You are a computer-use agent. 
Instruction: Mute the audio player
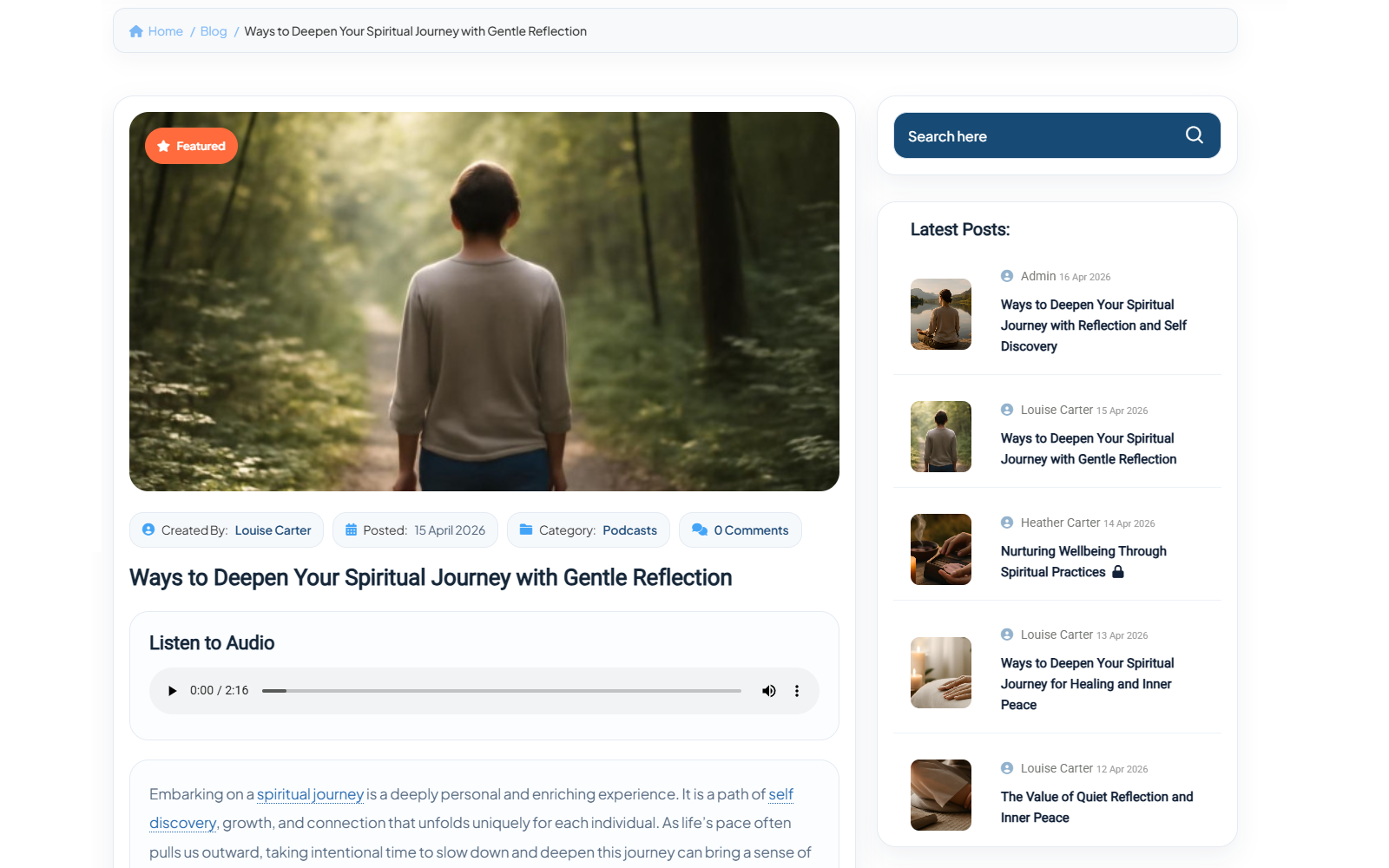(x=768, y=691)
